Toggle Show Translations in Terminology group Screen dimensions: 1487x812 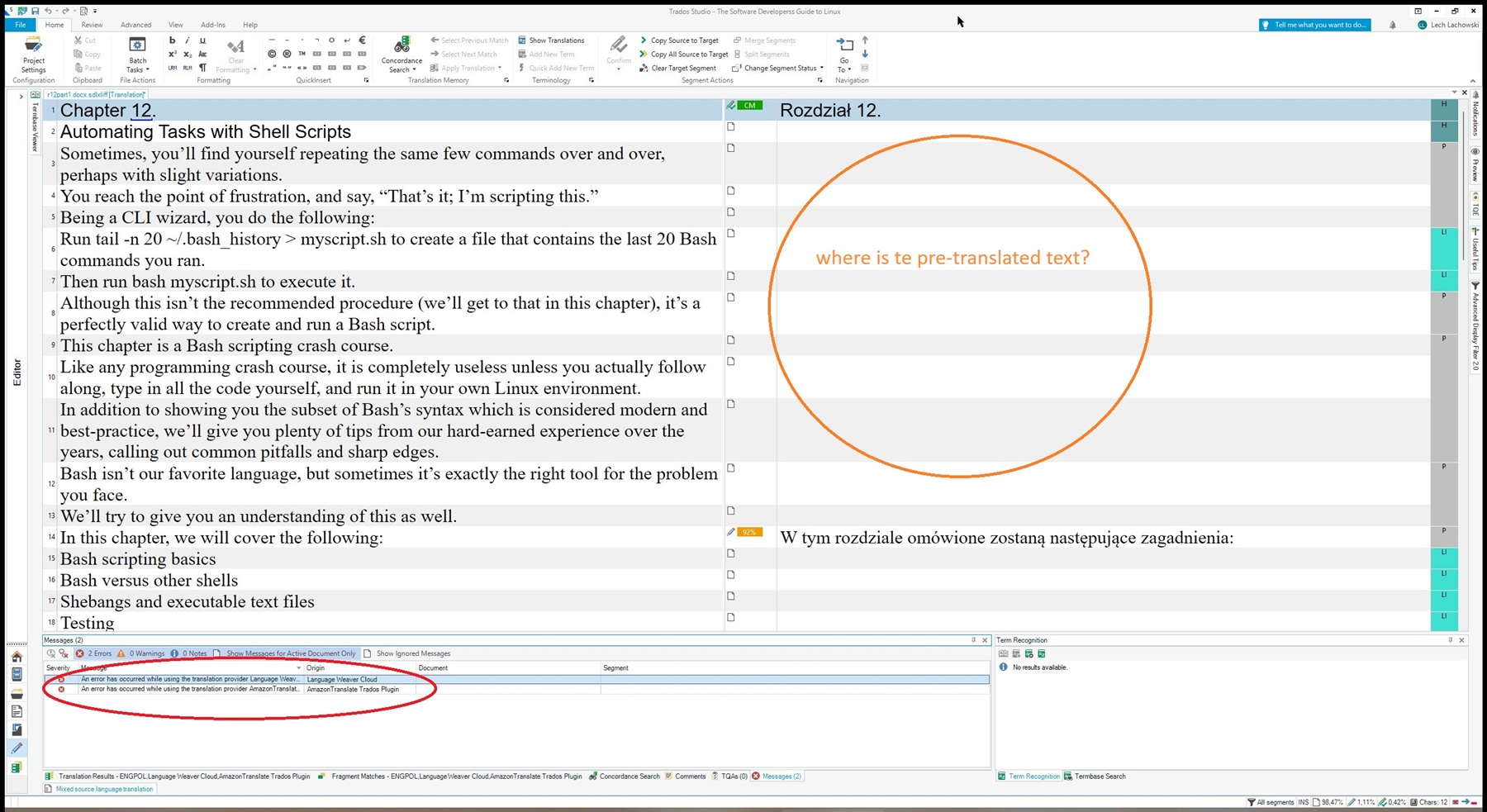(554, 40)
